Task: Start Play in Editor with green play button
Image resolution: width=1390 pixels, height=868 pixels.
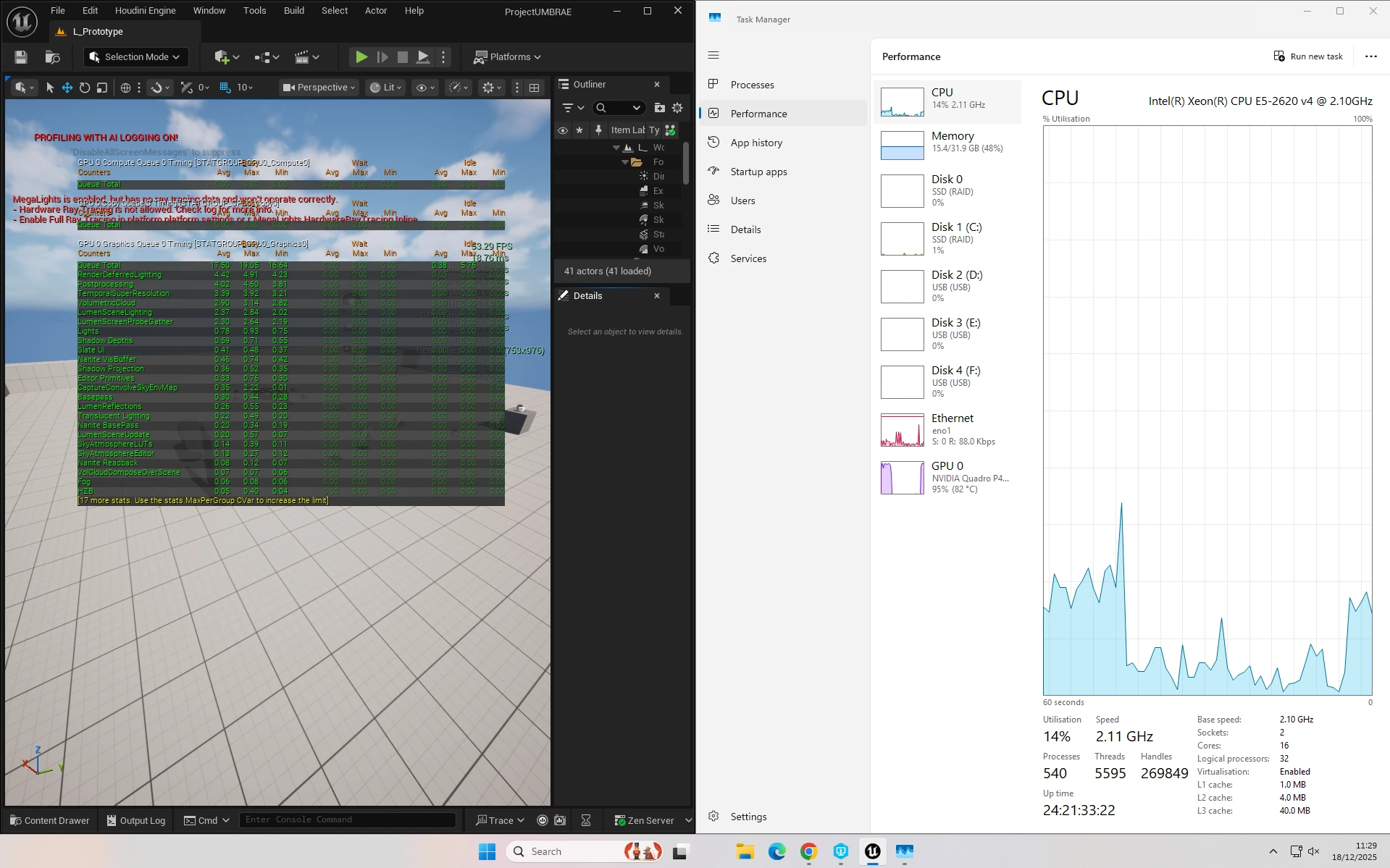Action: coord(361,56)
